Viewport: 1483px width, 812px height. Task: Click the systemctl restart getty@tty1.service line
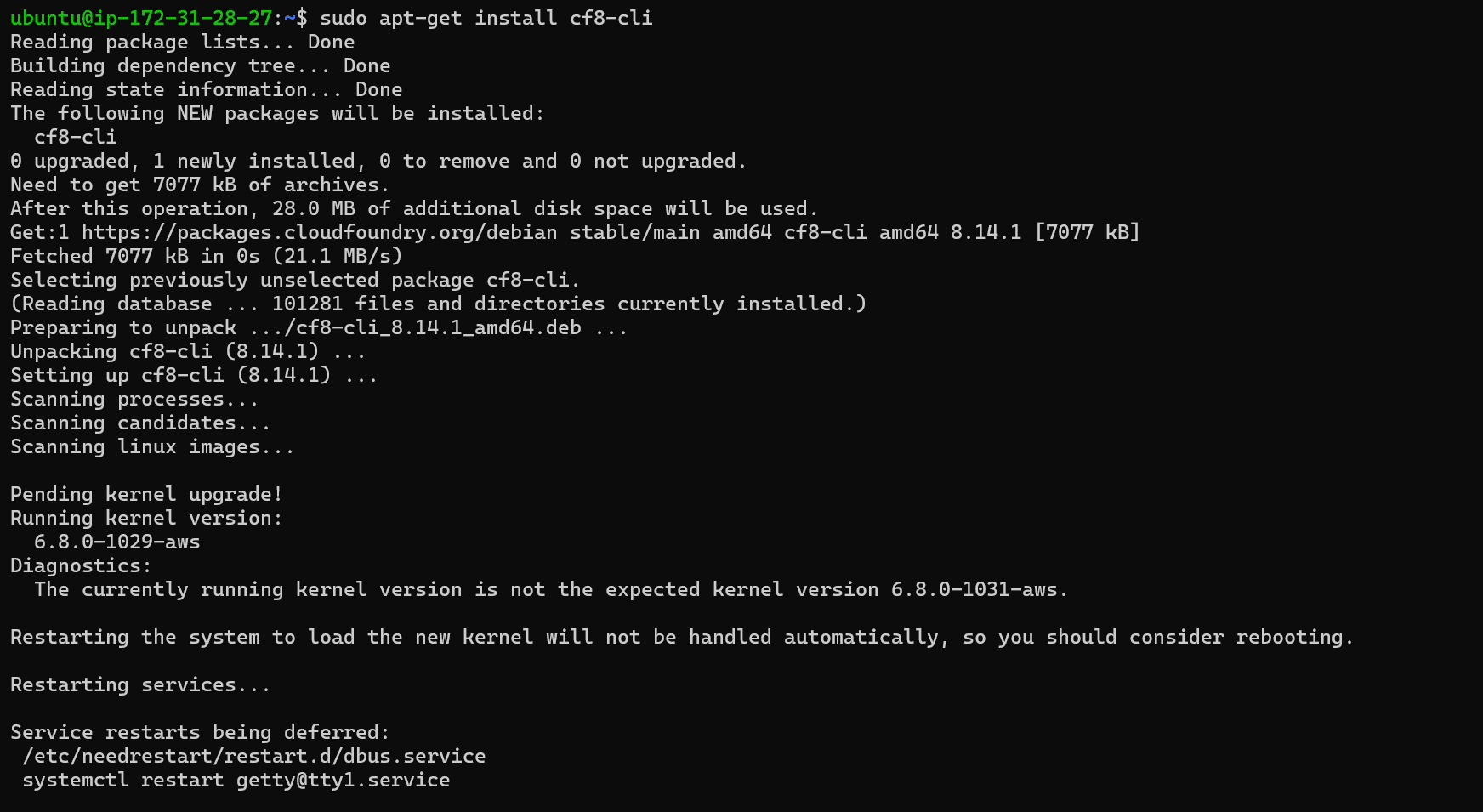coord(236,780)
